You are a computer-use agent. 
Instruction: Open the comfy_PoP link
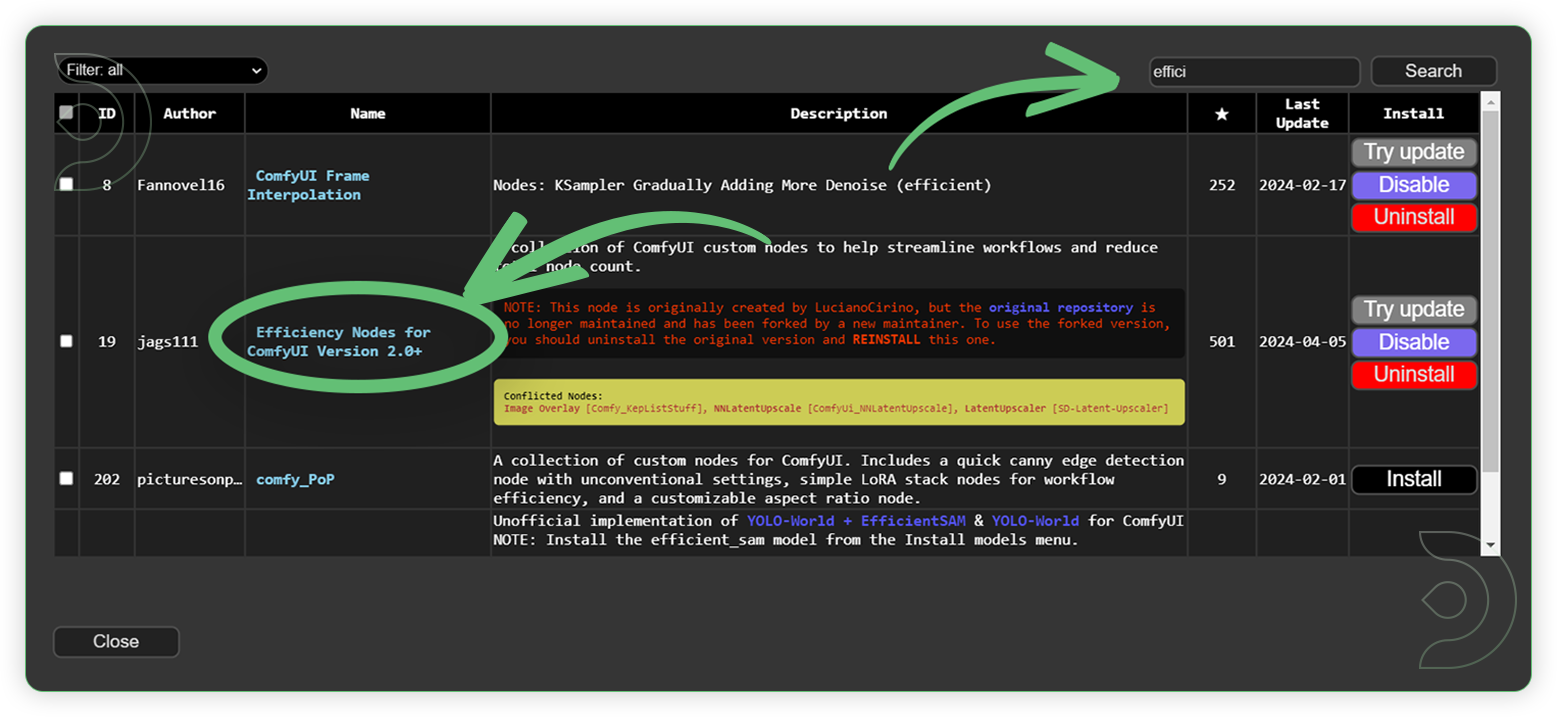[x=295, y=478]
